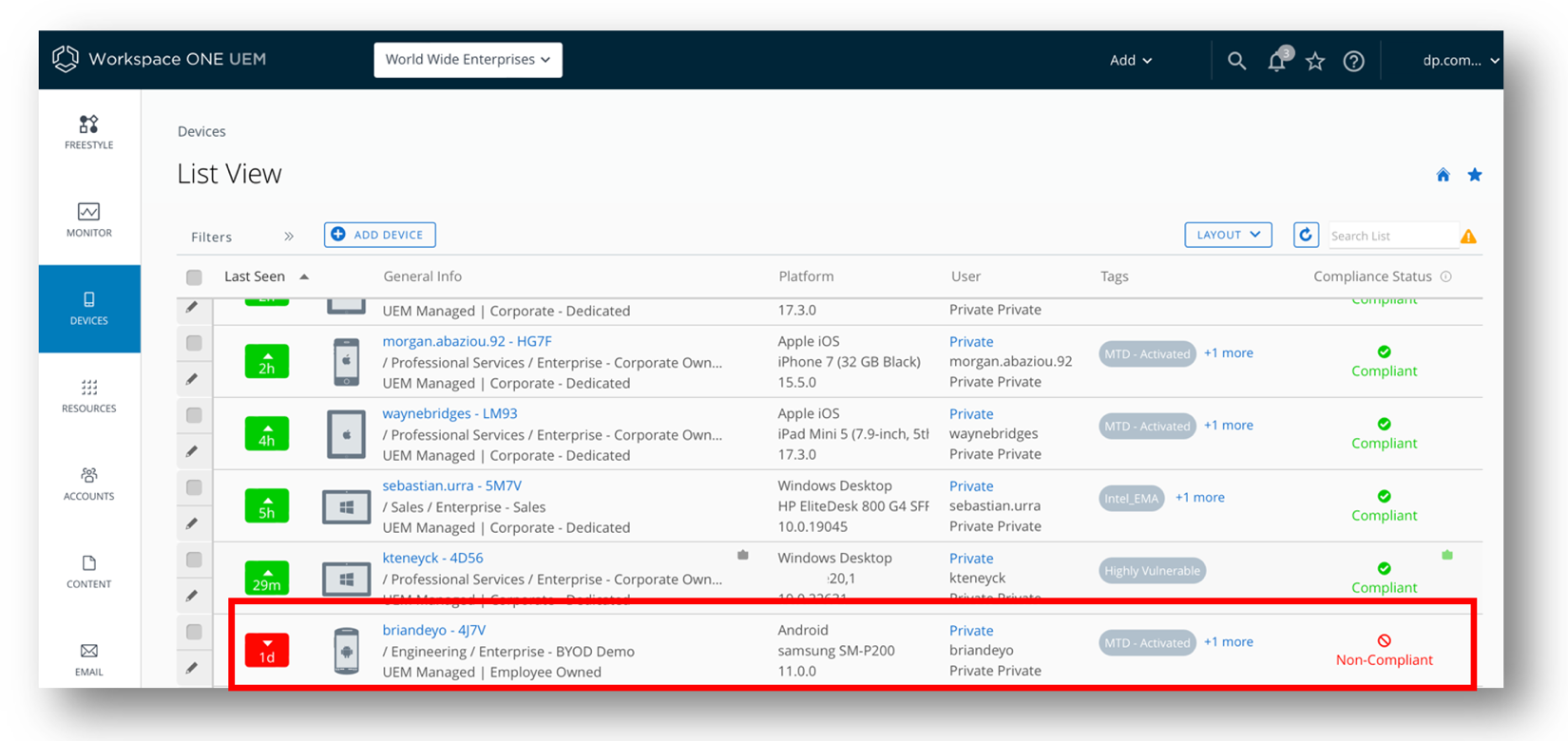The image size is (1568, 741).
Task: Click the blue home icon
Action: coord(1444,175)
